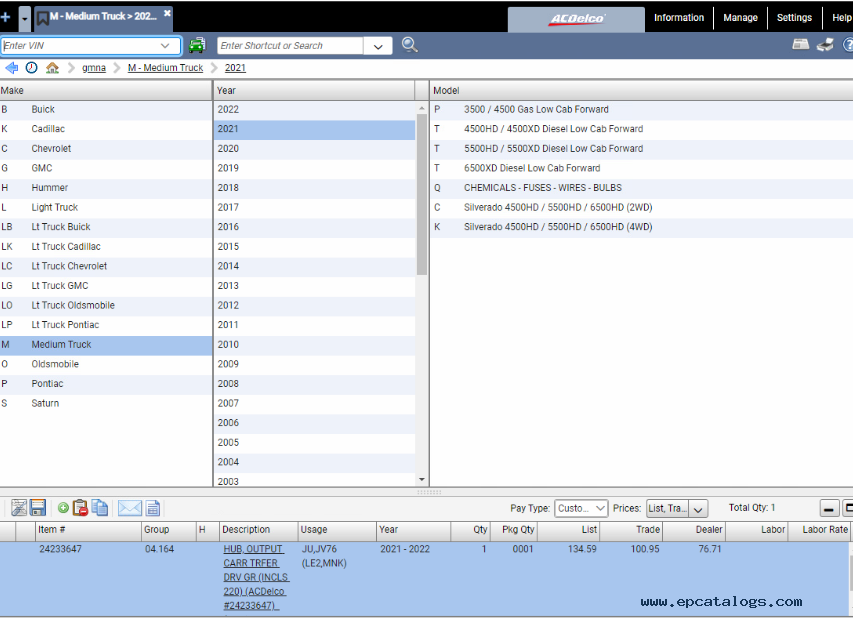Click the Item # column header
Image resolution: width=853 pixels, height=618 pixels.
coord(88,530)
